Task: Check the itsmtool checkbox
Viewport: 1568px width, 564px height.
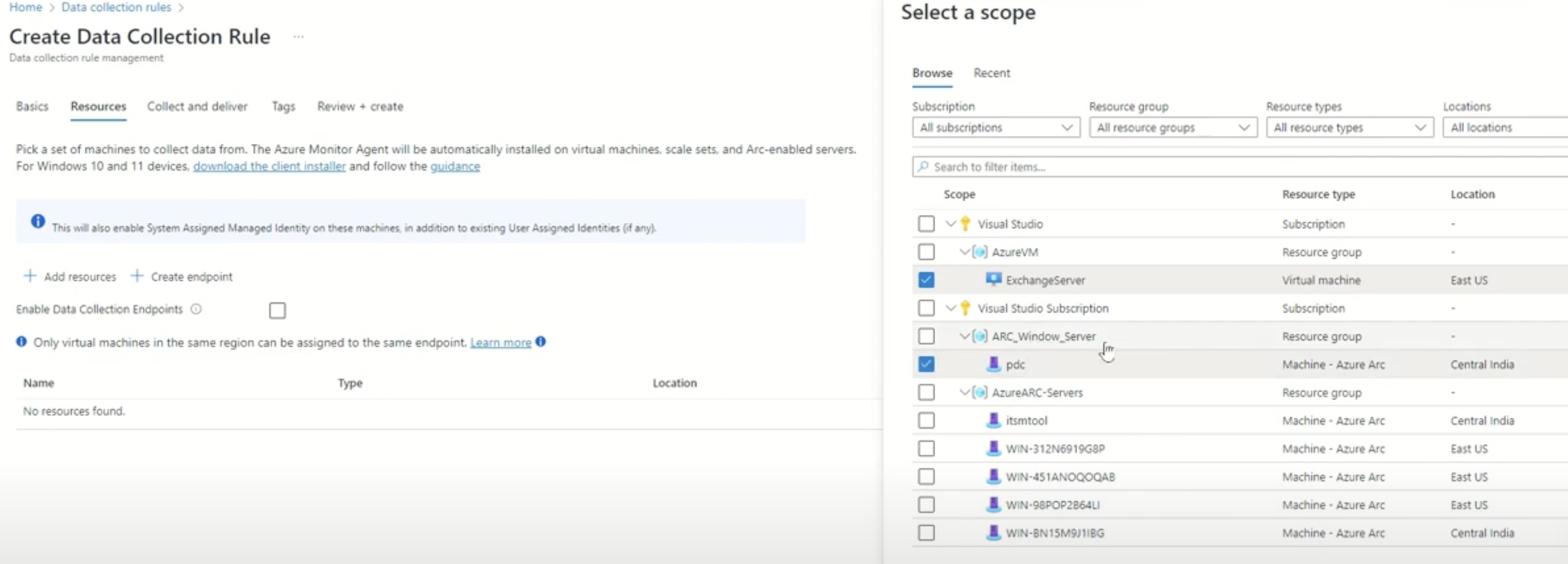Action: coord(926,420)
